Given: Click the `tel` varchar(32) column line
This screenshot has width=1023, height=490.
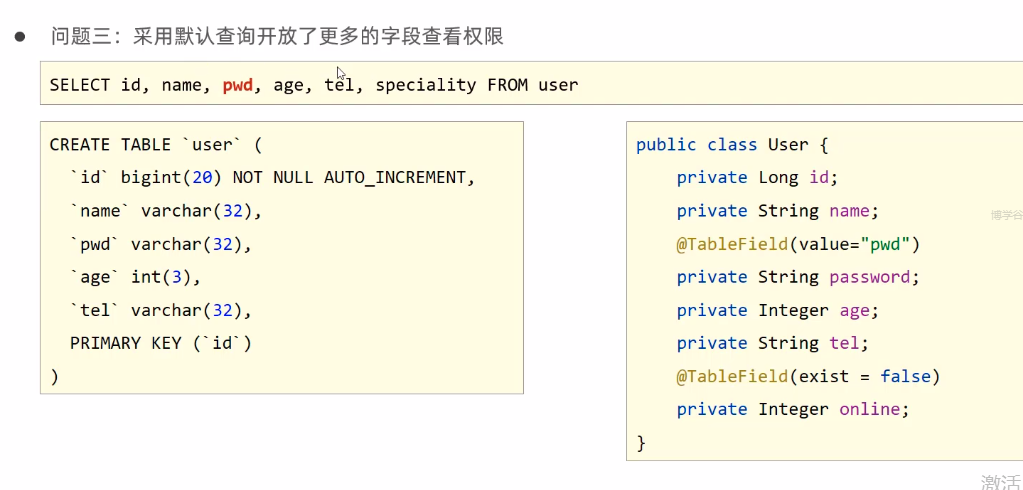Looking at the screenshot, I should tap(160, 310).
